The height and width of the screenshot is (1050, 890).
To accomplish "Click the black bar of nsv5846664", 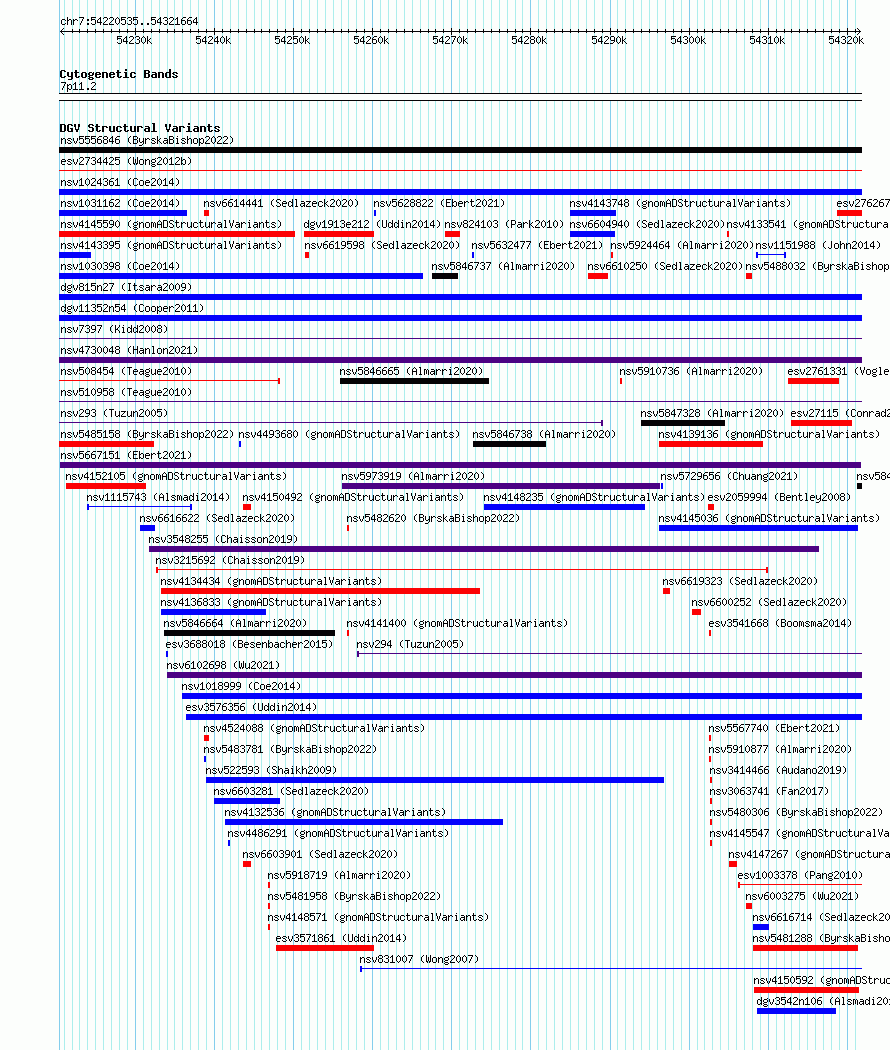I will pyautogui.click(x=249, y=633).
